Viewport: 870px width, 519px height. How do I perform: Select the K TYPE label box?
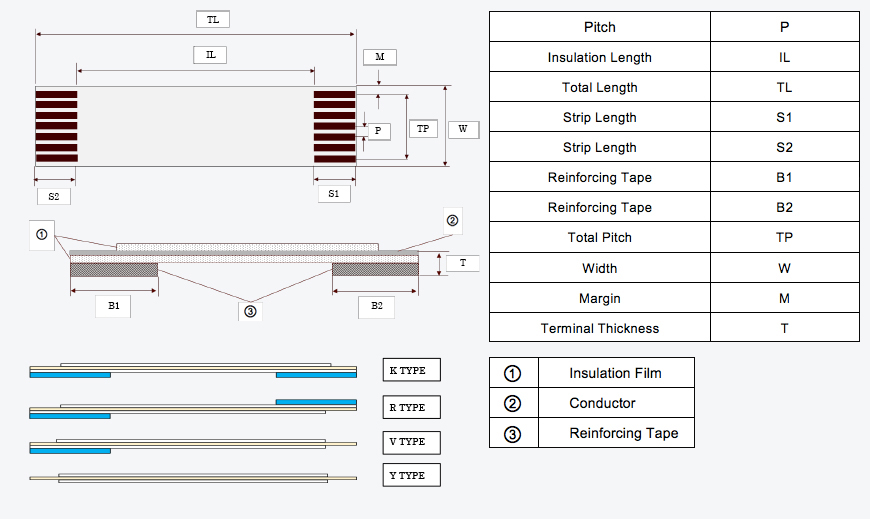(x=411, y=371)
